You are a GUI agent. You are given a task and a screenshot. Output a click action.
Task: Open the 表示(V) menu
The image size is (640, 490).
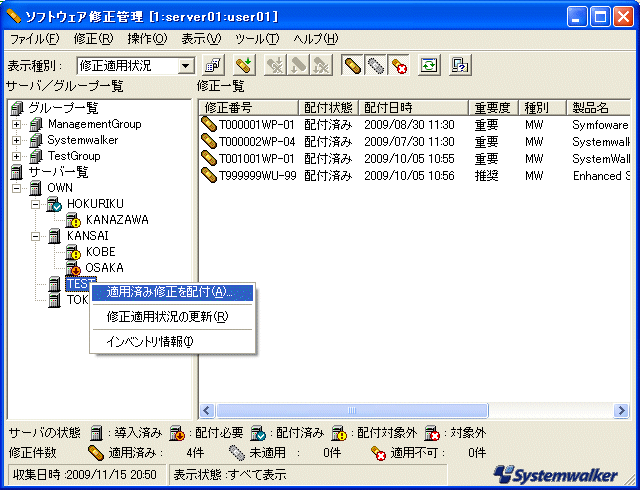(x=201, y=39)
